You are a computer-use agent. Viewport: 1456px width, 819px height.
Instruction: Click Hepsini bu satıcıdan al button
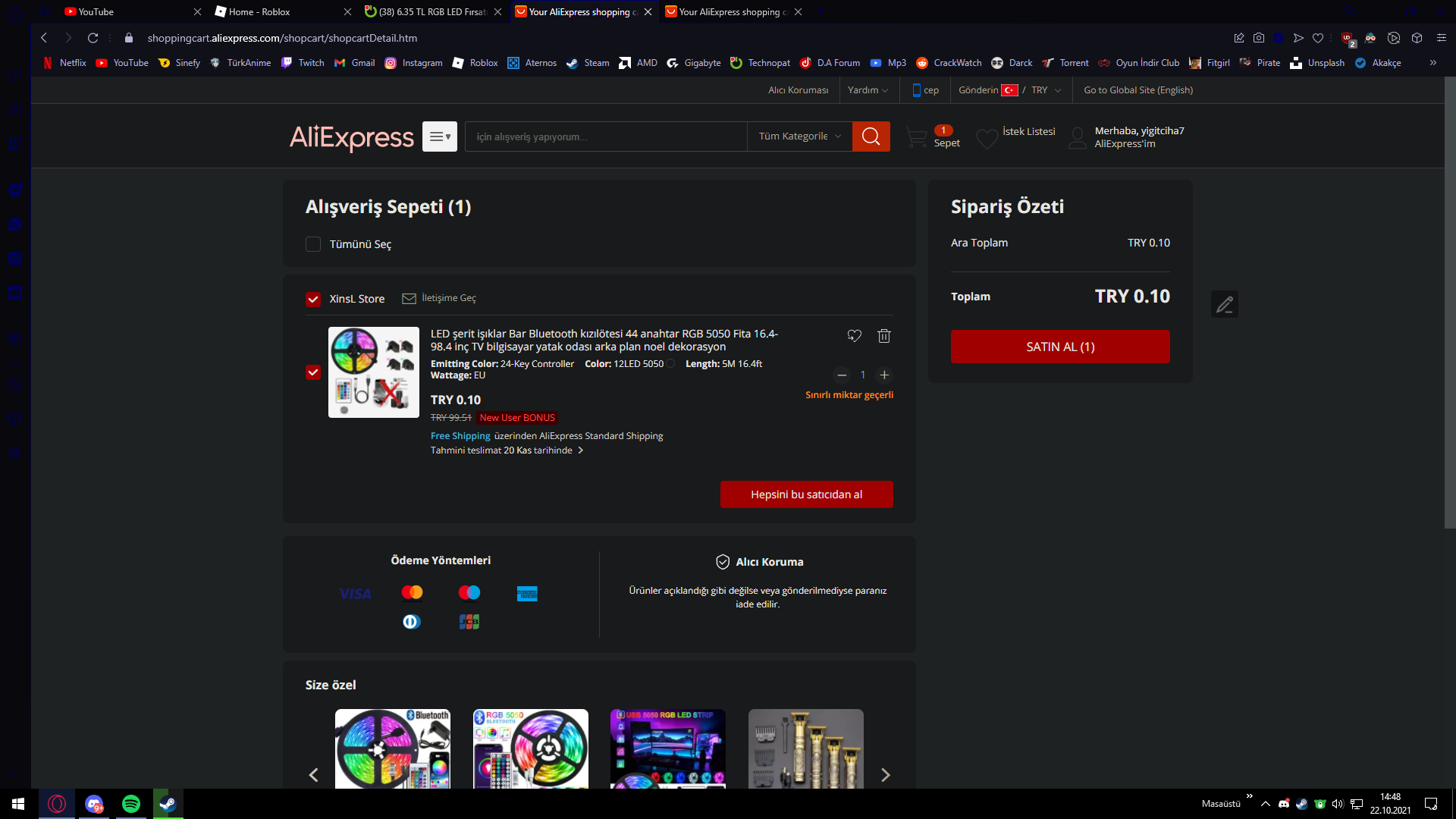(806, 494)
